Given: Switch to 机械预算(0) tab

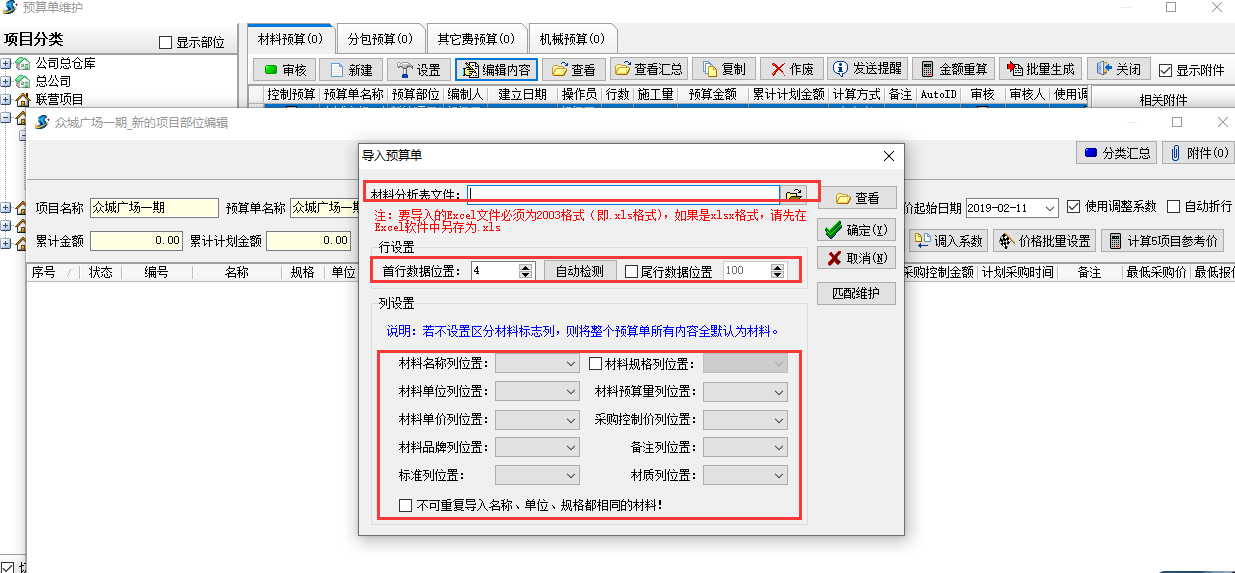Looking at the screenshot, I should coord(571,39).
